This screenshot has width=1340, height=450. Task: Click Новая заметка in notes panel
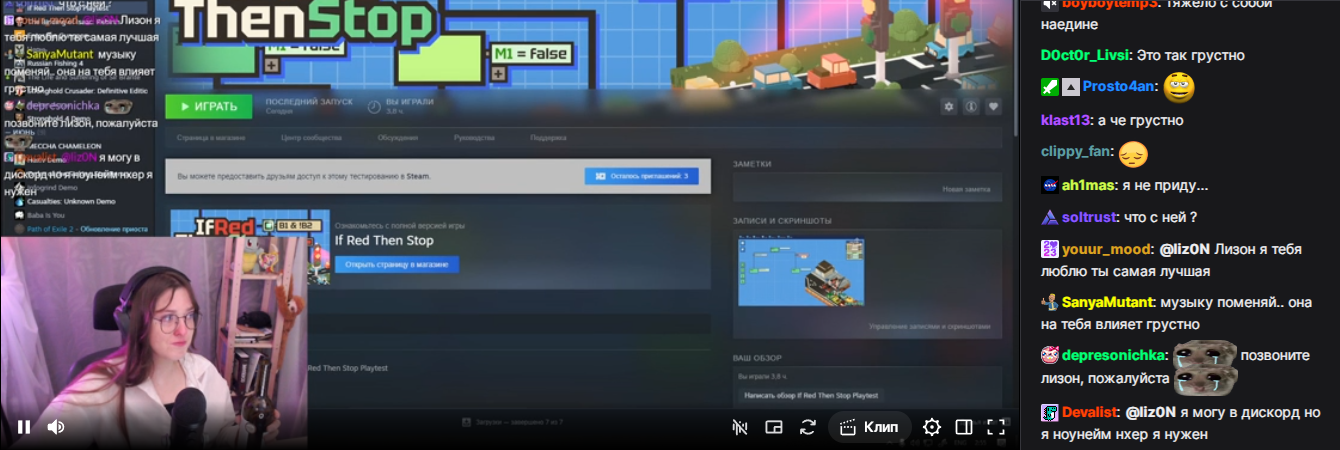966,189
